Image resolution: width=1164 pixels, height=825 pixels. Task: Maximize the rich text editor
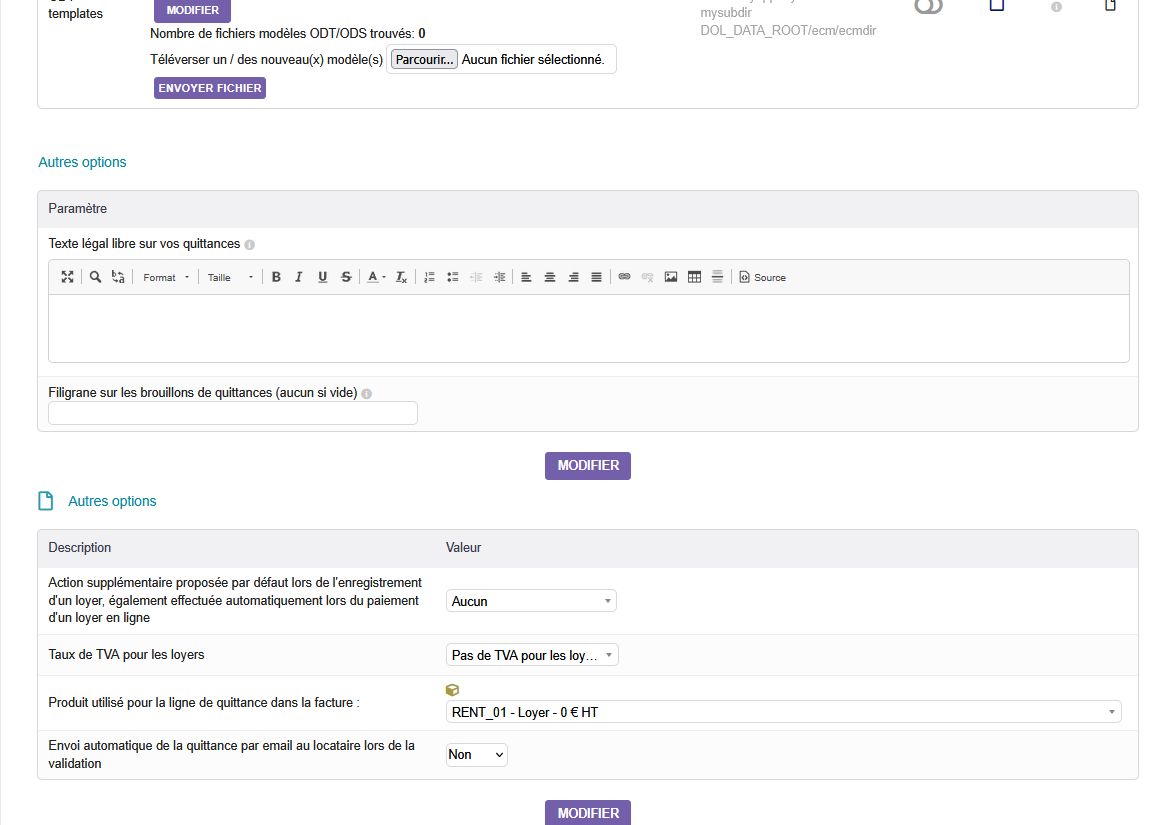pos(68,277)
